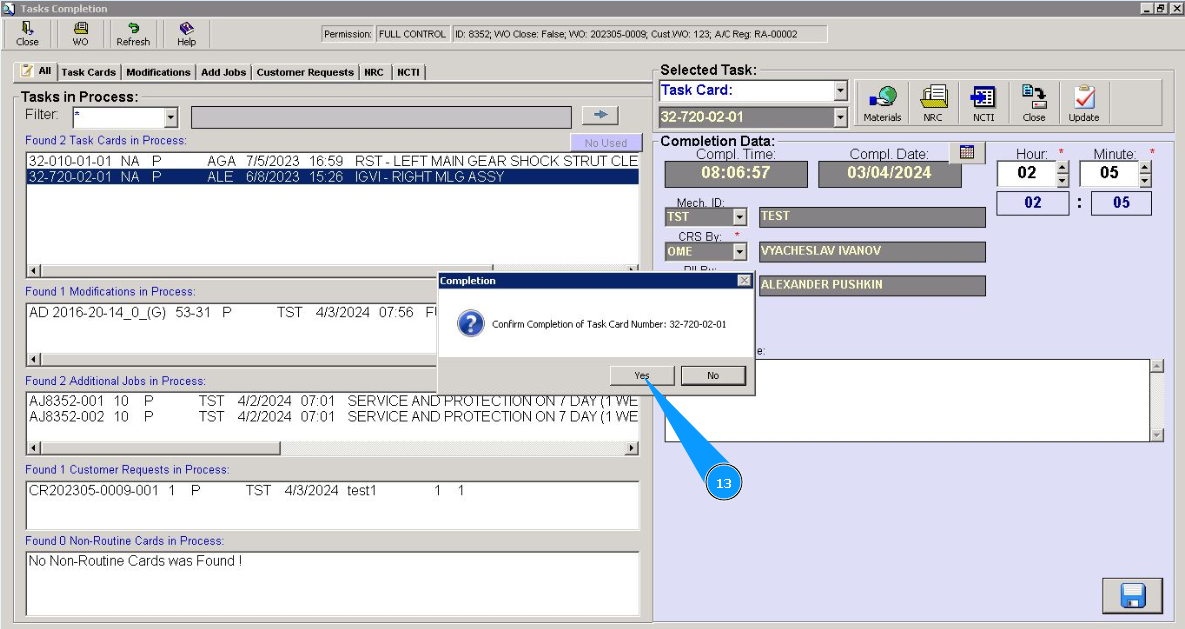1185x629 pixels.
Task: Click the Compl. Date field 03/04/2024
Action: [890, 173]
